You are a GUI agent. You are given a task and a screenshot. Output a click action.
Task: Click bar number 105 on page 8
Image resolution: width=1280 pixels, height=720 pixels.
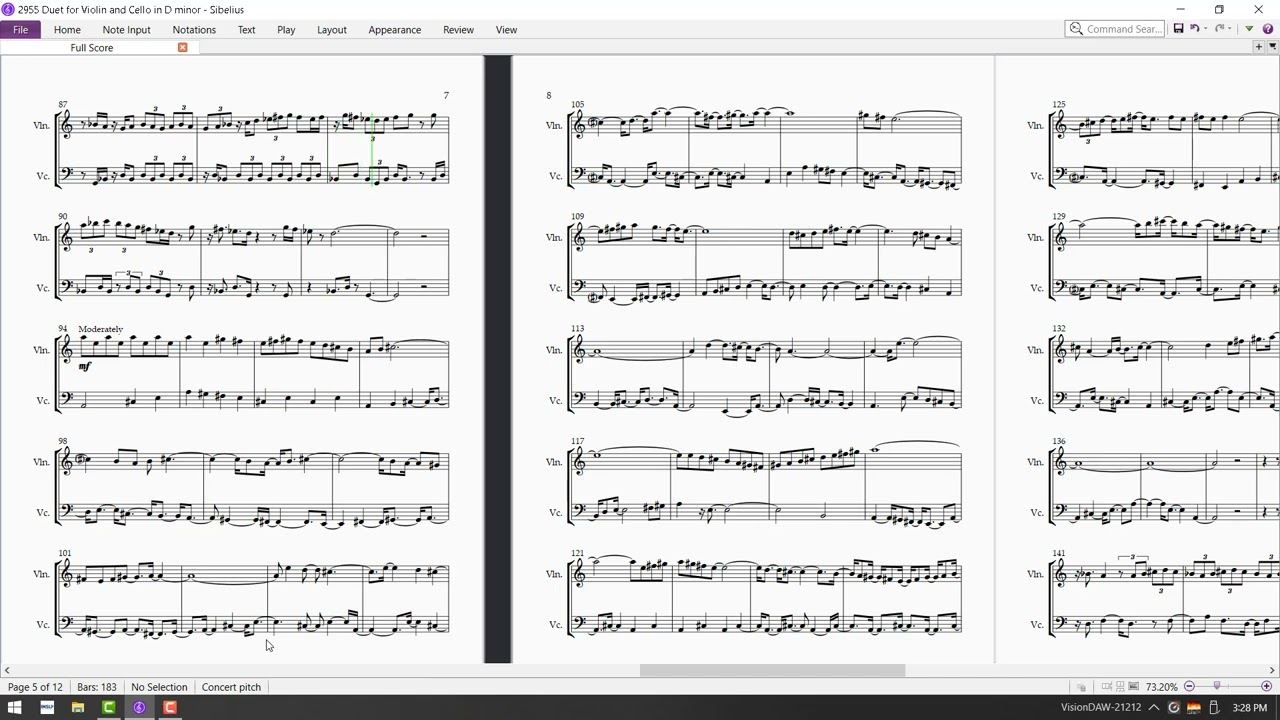pyautogui.click(x=577, y=104)
